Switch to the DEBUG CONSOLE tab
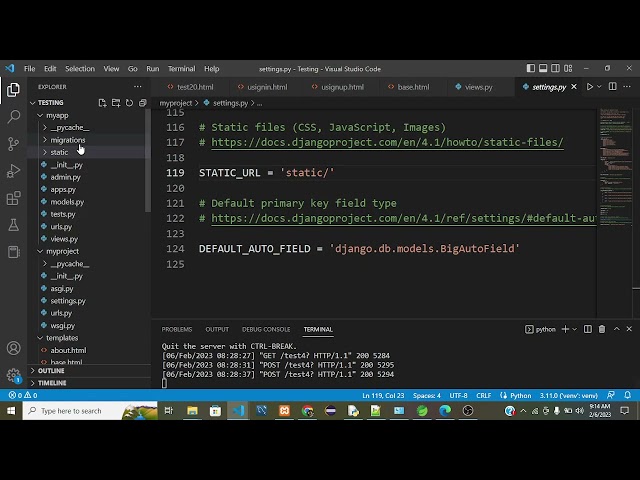The height and width of the screenshot is (480, 640). point(266,329)
